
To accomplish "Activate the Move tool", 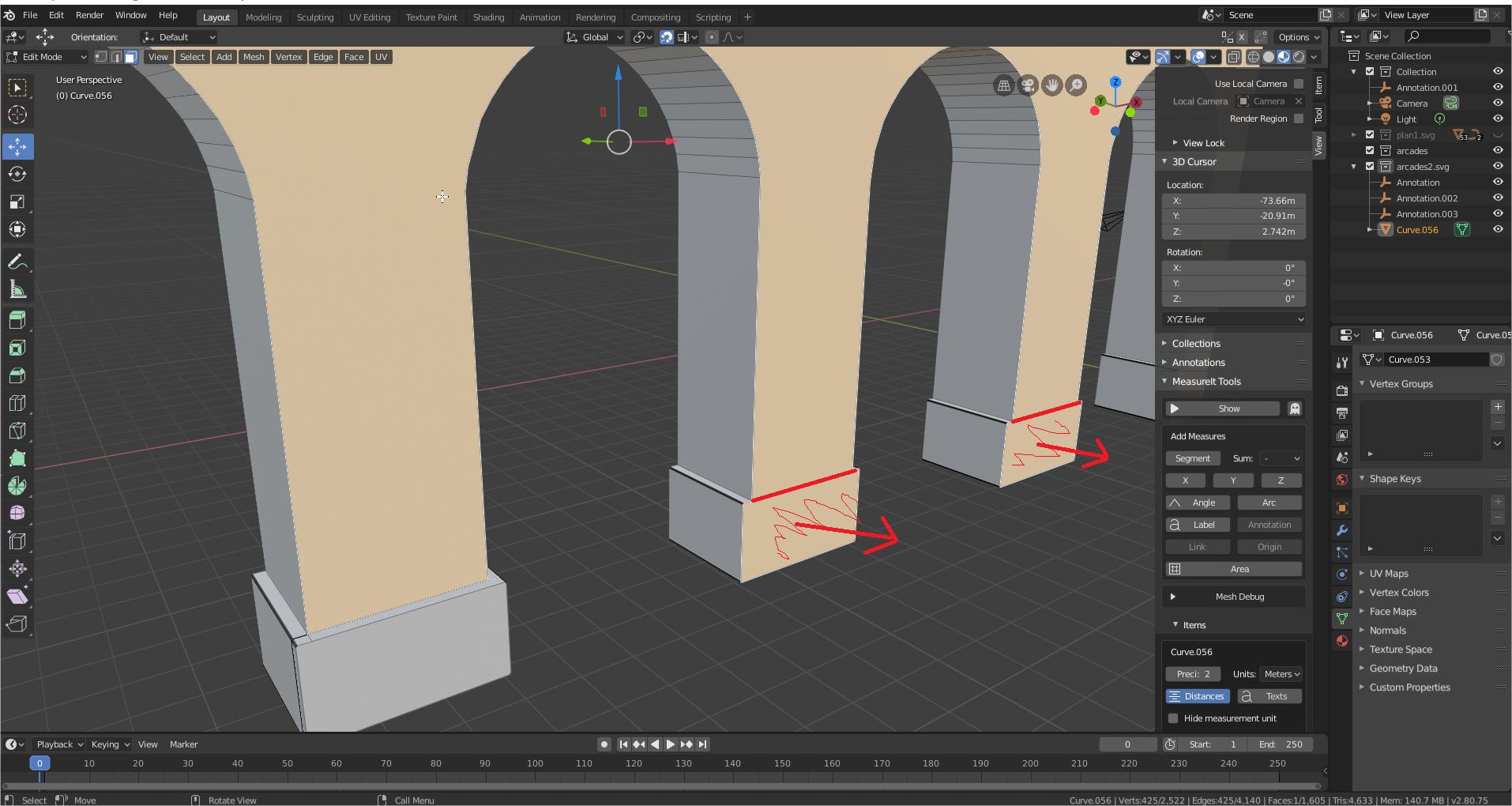I will [17, 146].
